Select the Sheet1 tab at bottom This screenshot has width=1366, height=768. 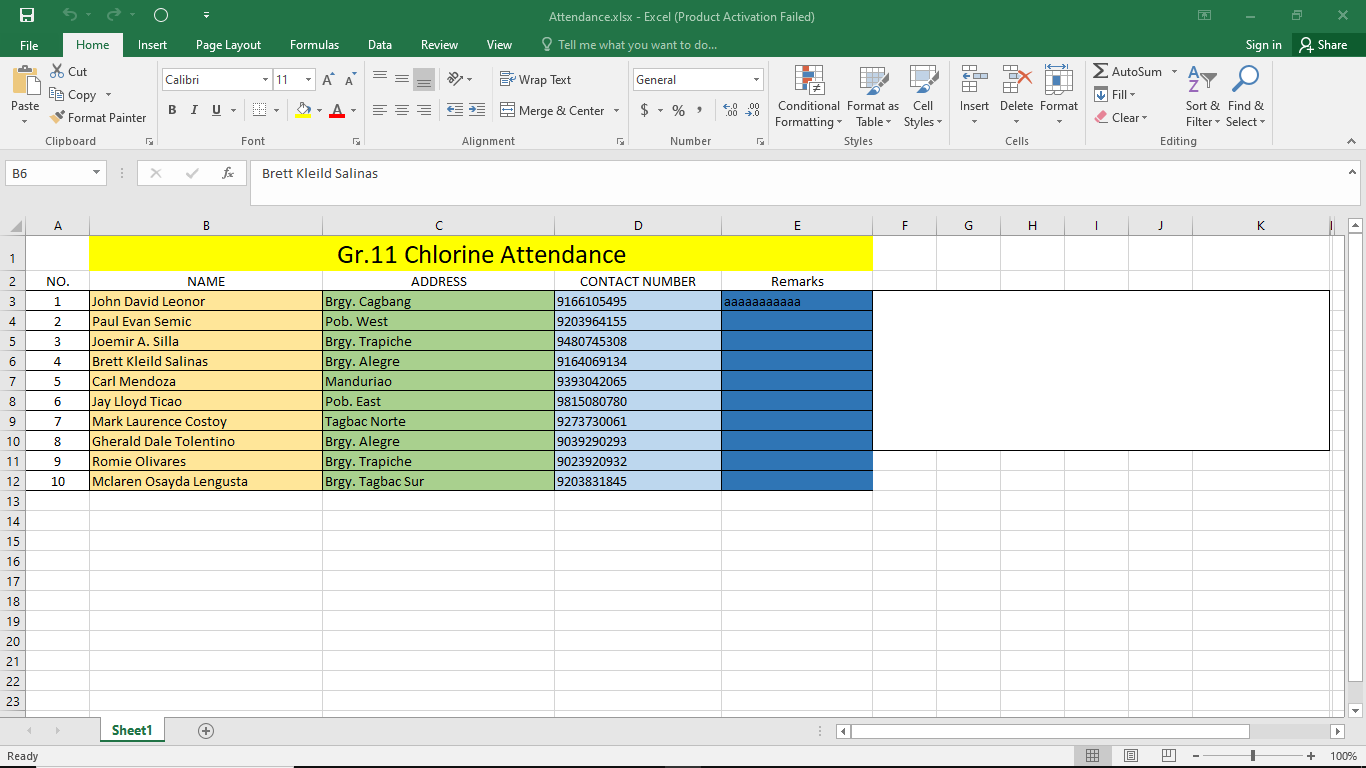pos(131,730)
